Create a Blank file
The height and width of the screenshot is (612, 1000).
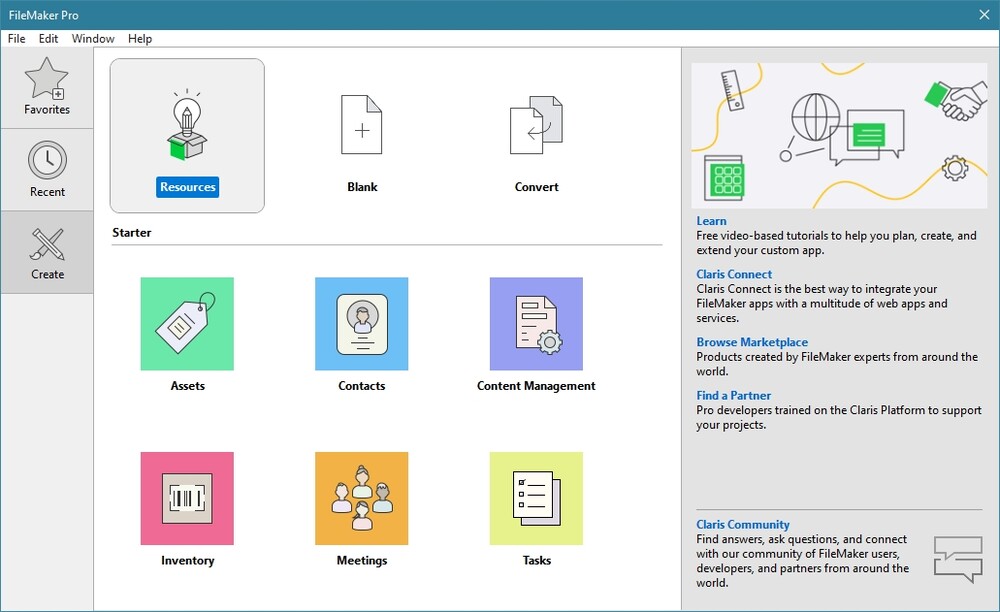[x=362, y=127]
